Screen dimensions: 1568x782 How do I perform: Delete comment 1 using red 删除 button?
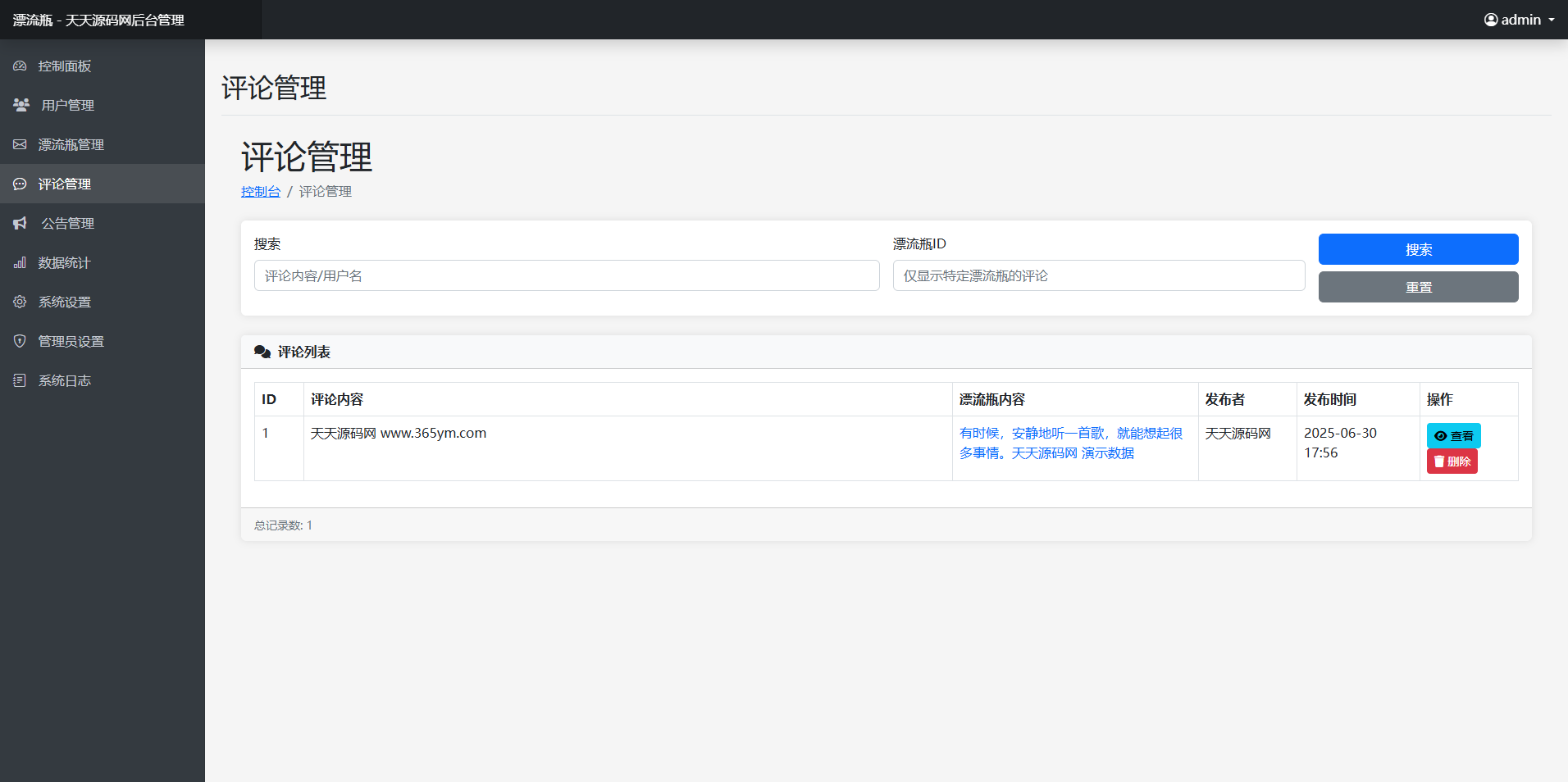coord(1452,461)
